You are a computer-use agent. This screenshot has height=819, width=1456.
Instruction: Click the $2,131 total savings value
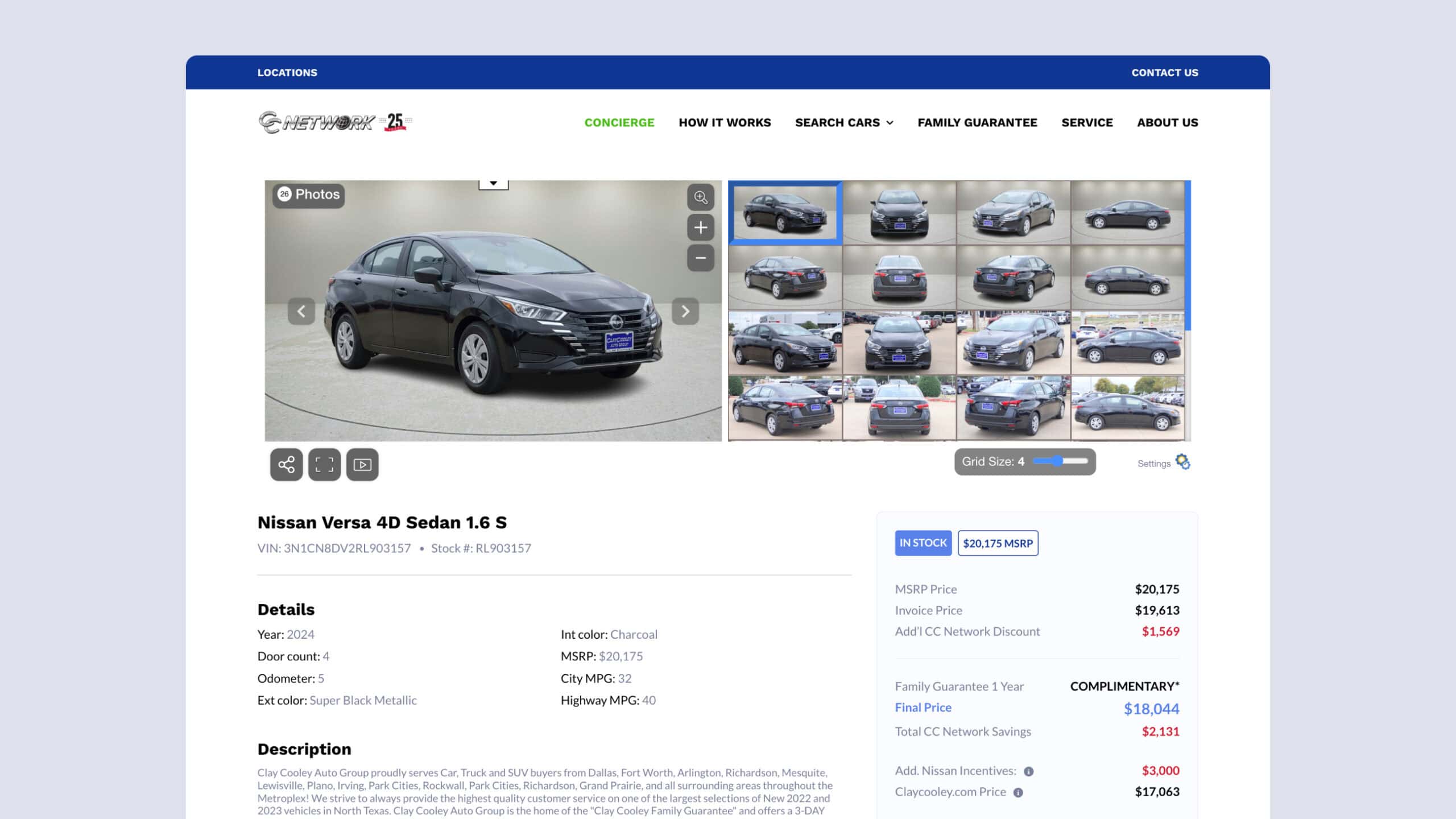tap(1161, 731)
